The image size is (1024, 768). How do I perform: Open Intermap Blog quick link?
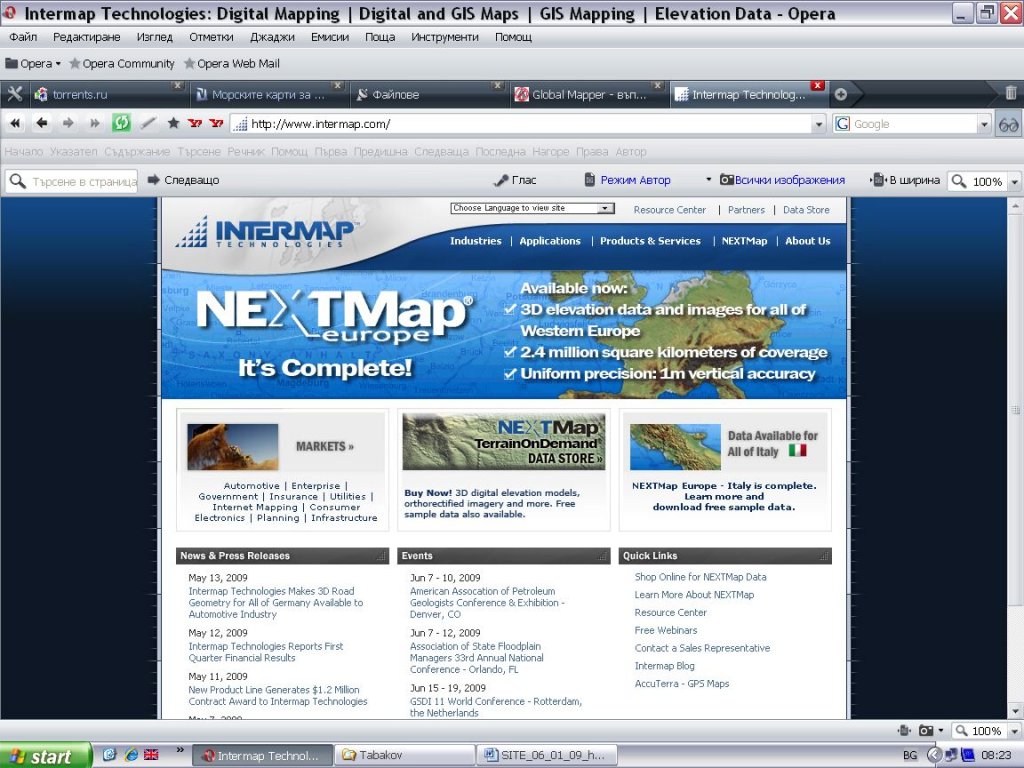pos(664,666)
